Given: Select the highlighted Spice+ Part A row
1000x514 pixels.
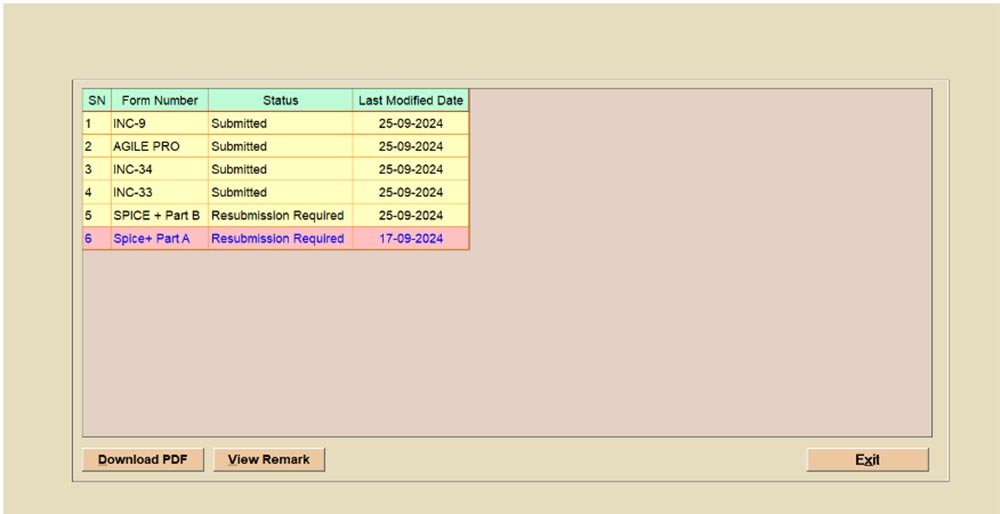Looking at the screenshot, I should (x=159, y=239).
